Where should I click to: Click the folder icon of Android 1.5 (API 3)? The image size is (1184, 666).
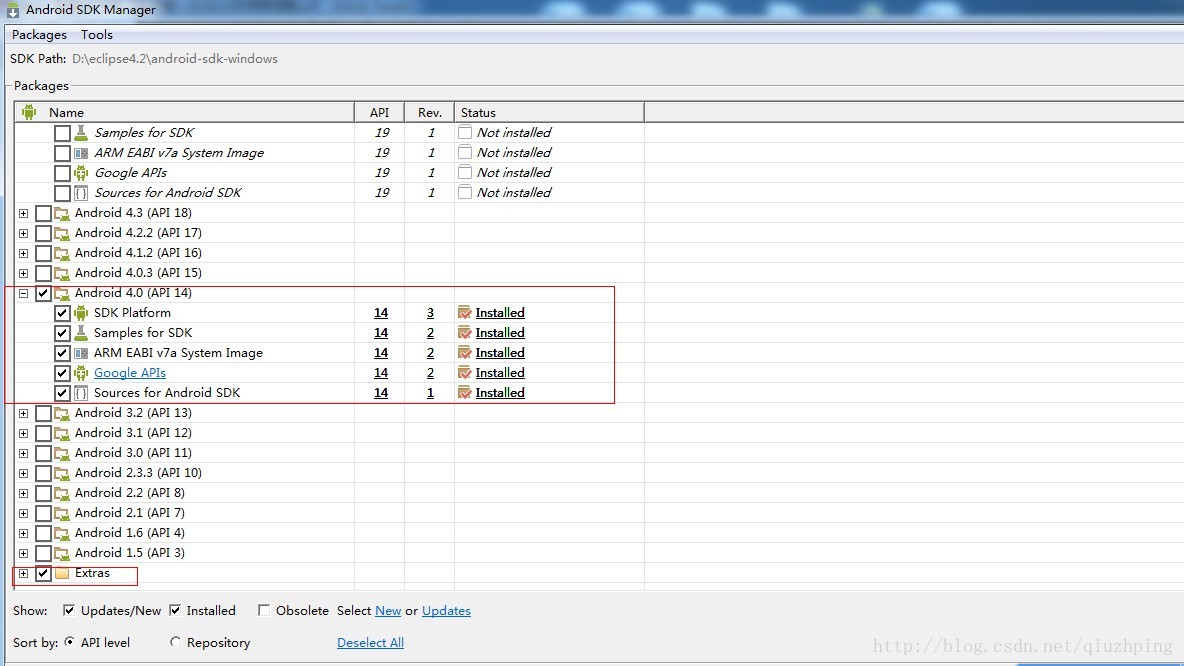(62, 553)
